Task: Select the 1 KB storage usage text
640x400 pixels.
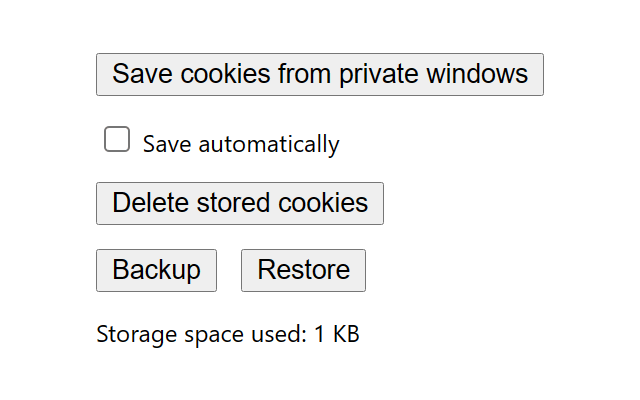Action: 336,334
